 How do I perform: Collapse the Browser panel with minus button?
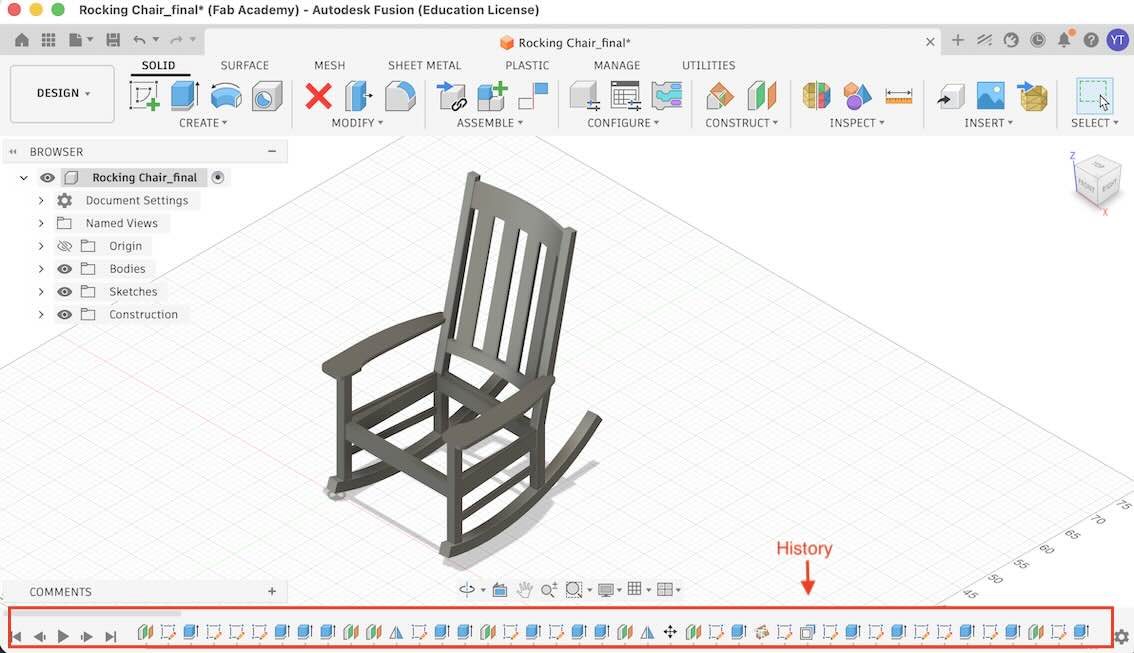pos(272,151)
